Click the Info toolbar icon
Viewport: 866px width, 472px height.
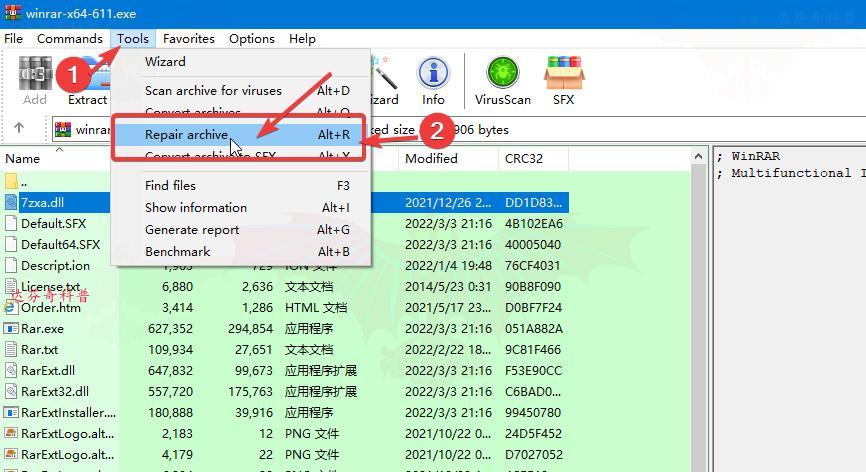pos(434,73)
